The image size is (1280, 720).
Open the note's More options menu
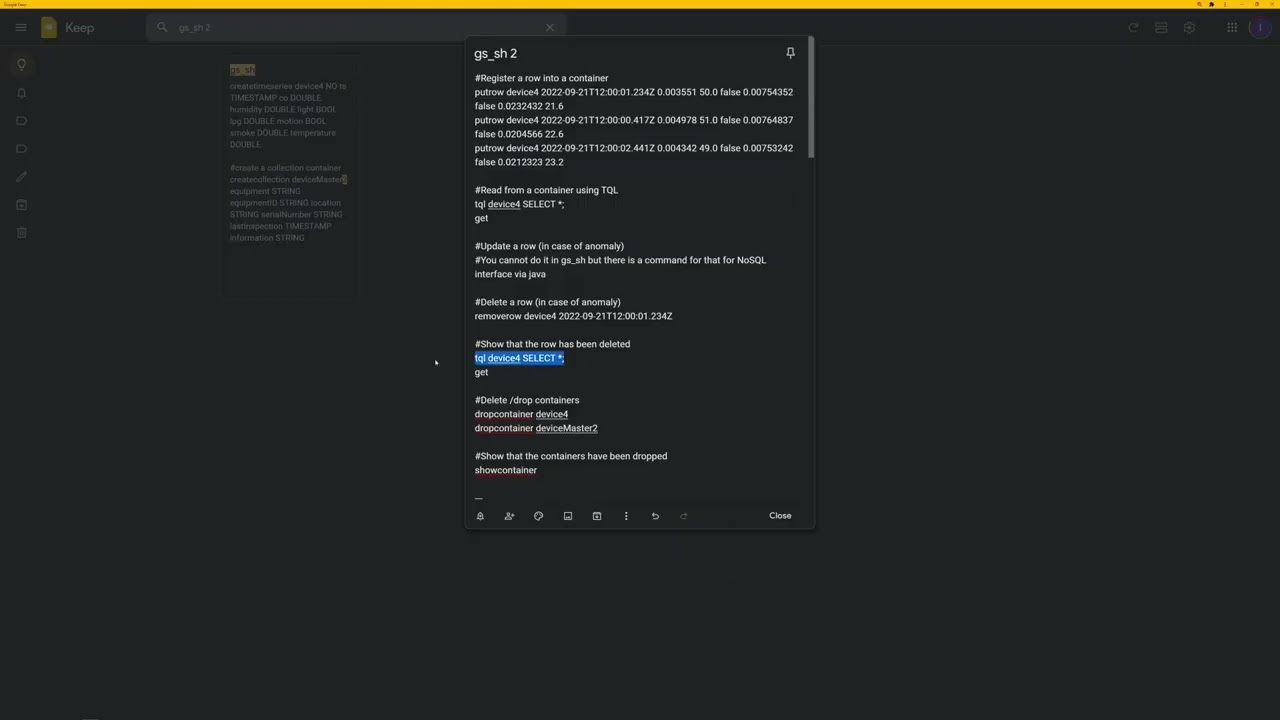(x=626, y=516)
